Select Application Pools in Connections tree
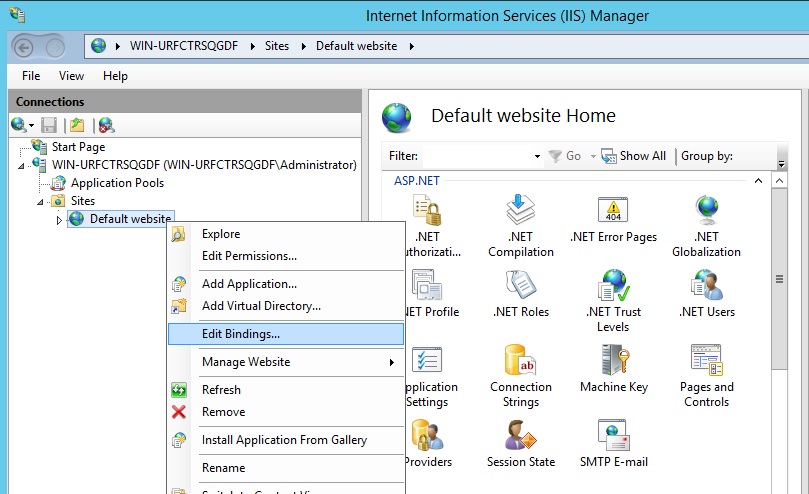 point(116,183)
